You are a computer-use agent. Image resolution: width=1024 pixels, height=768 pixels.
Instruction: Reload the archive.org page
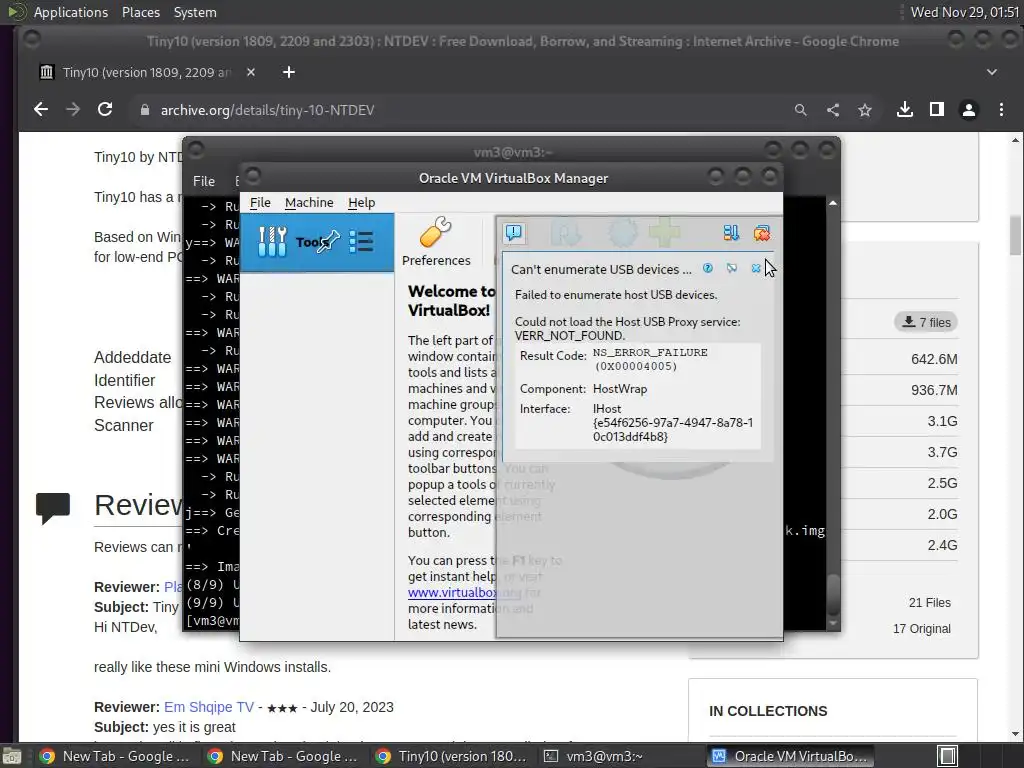click(x=105, y=110)
